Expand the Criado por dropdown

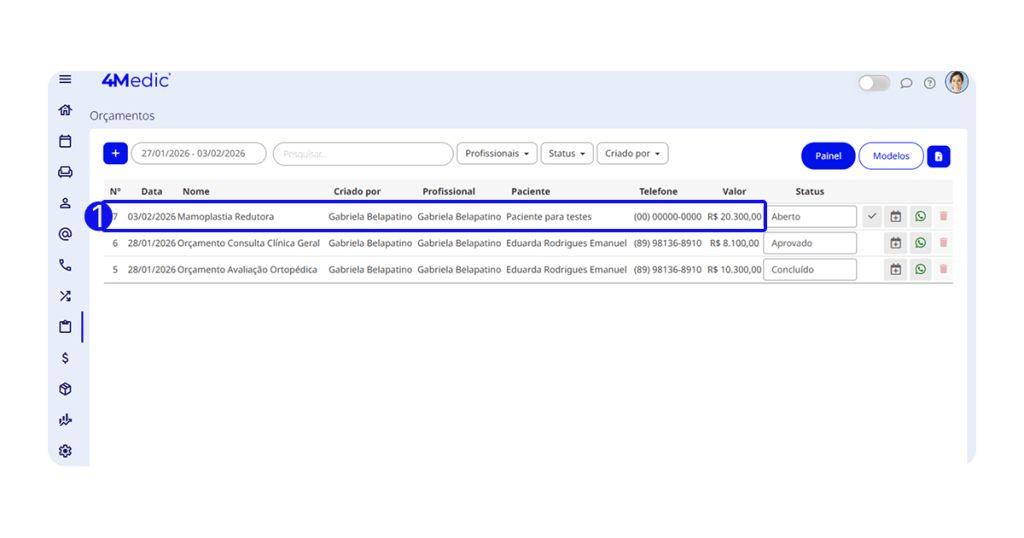pyautogui.click(x=632, y=154)
